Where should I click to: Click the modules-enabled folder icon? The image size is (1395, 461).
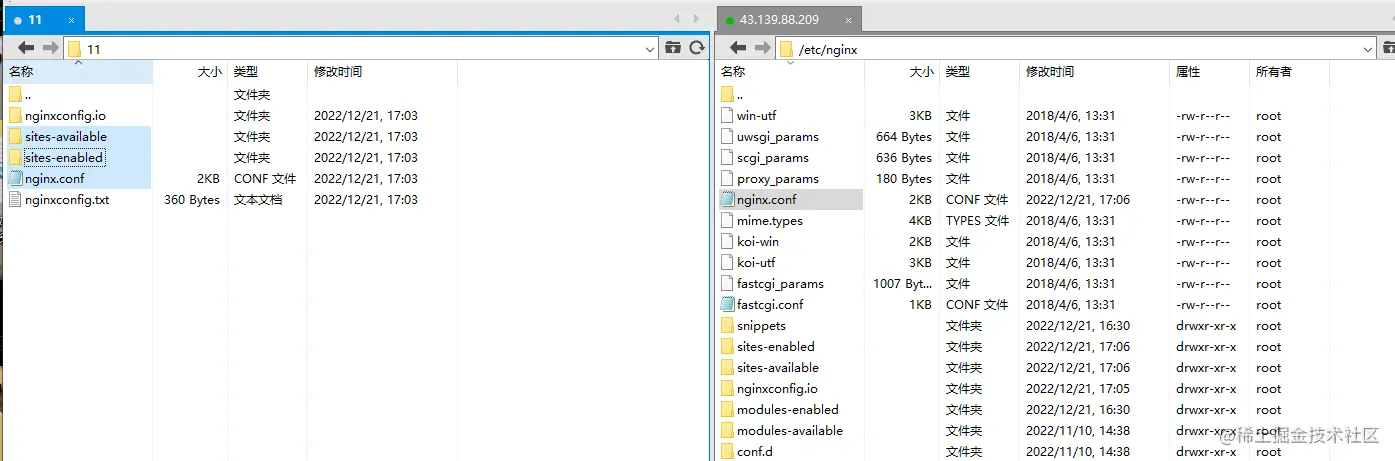click(x=727, y=410)
